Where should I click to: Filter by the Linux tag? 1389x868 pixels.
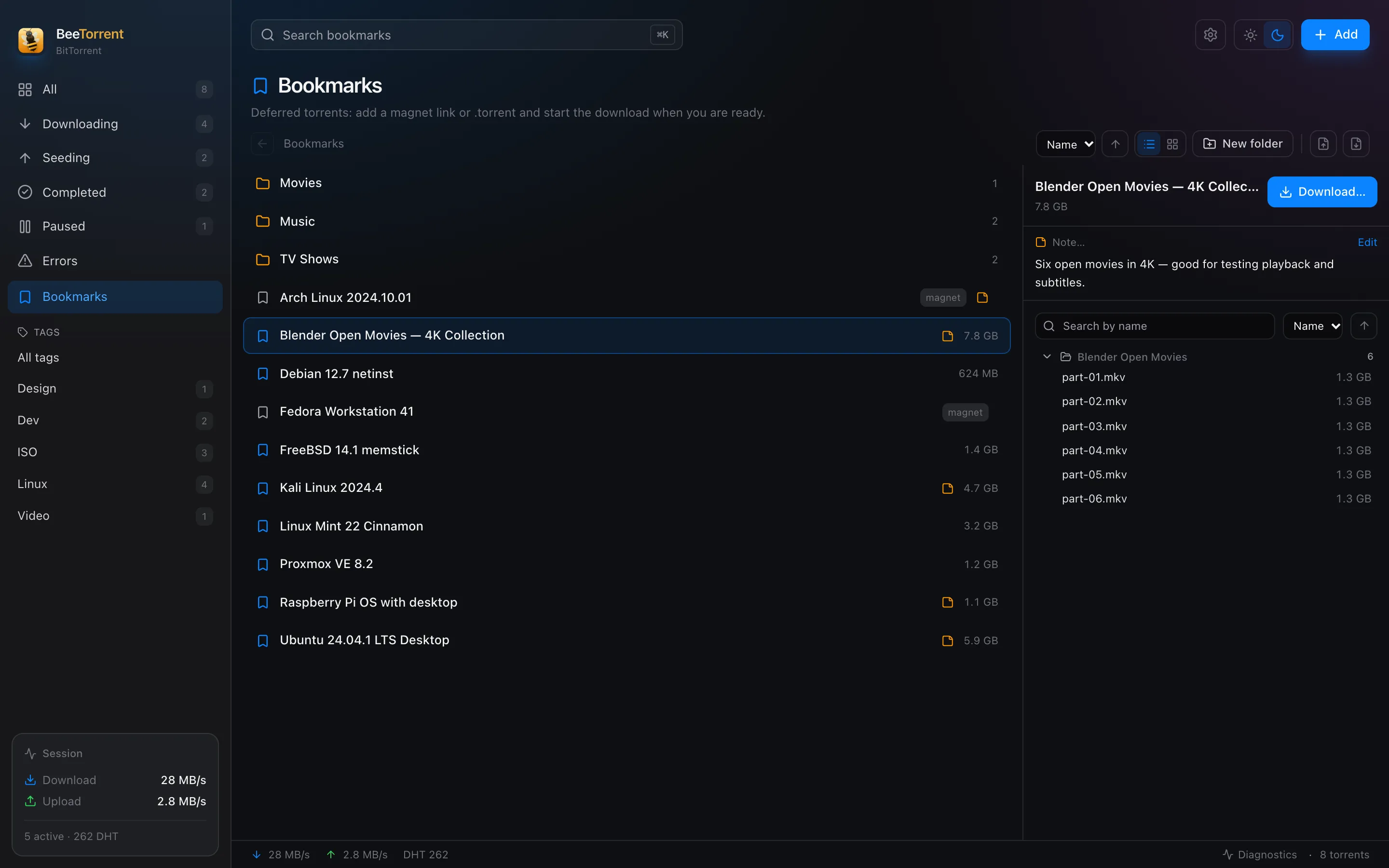(x=115, y=484)
